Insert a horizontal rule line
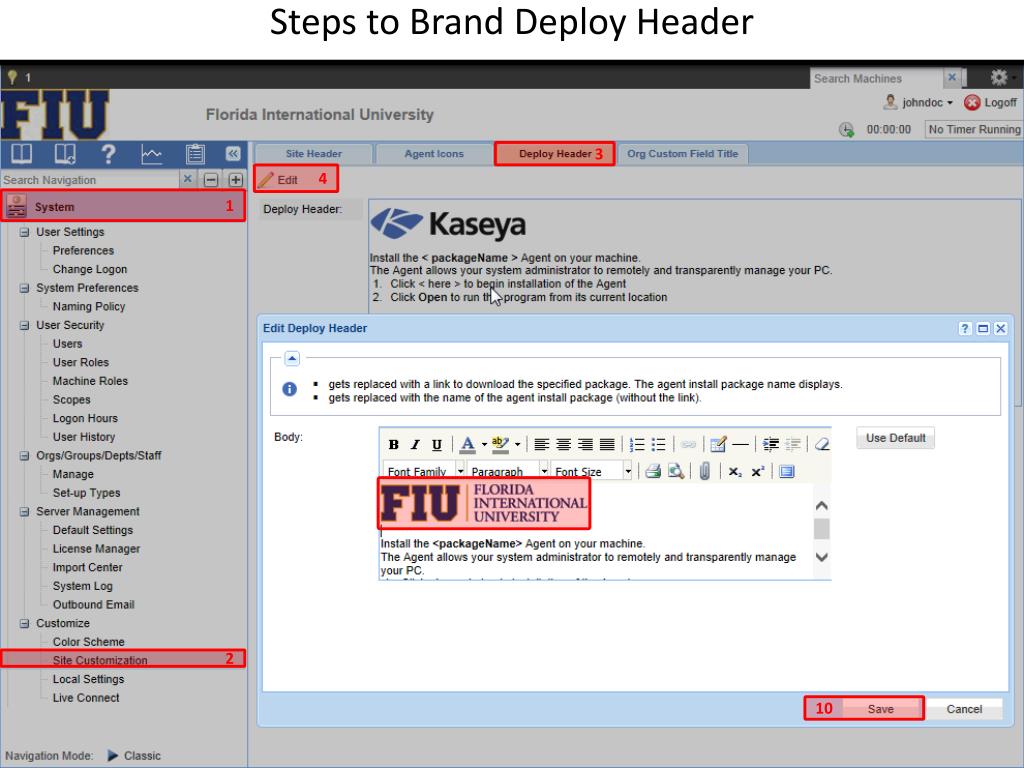This screenshot has height=768, width=1024. (x=741, y=445)
